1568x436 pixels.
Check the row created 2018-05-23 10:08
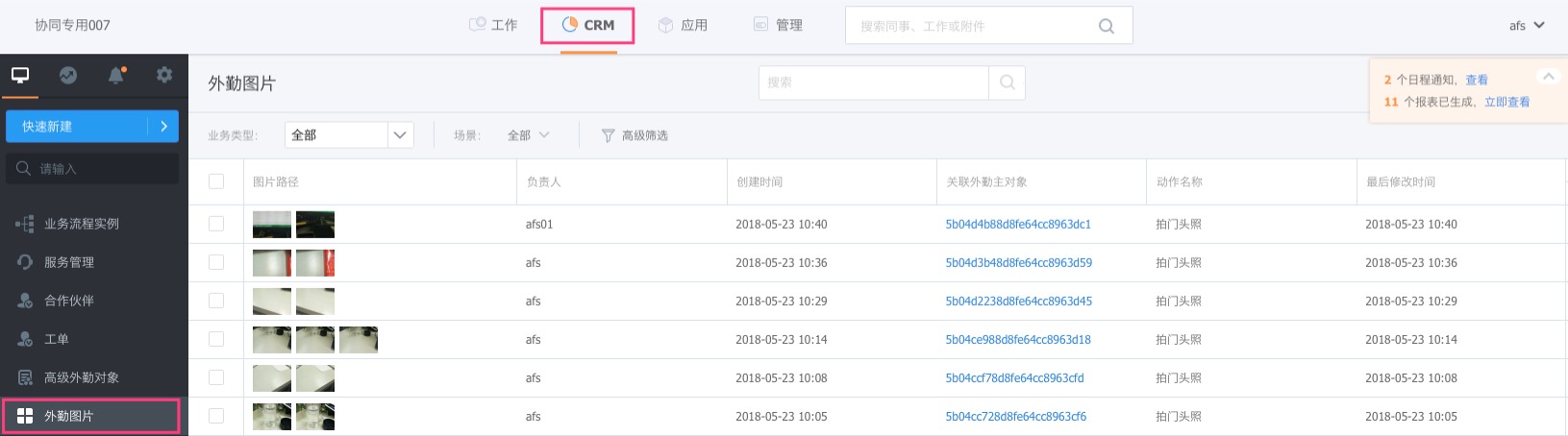[x=216, y=377]
